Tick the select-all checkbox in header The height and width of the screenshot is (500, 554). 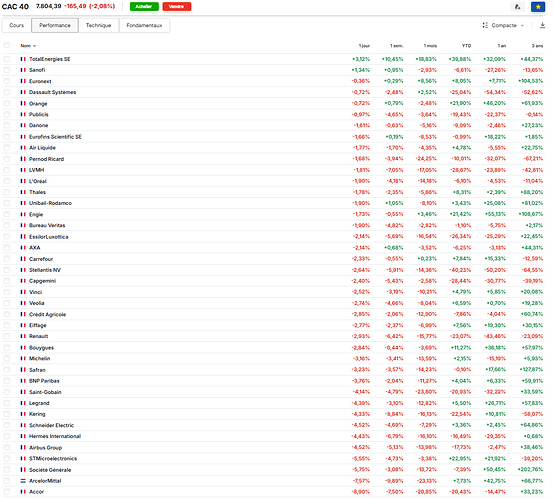point(7,45)
